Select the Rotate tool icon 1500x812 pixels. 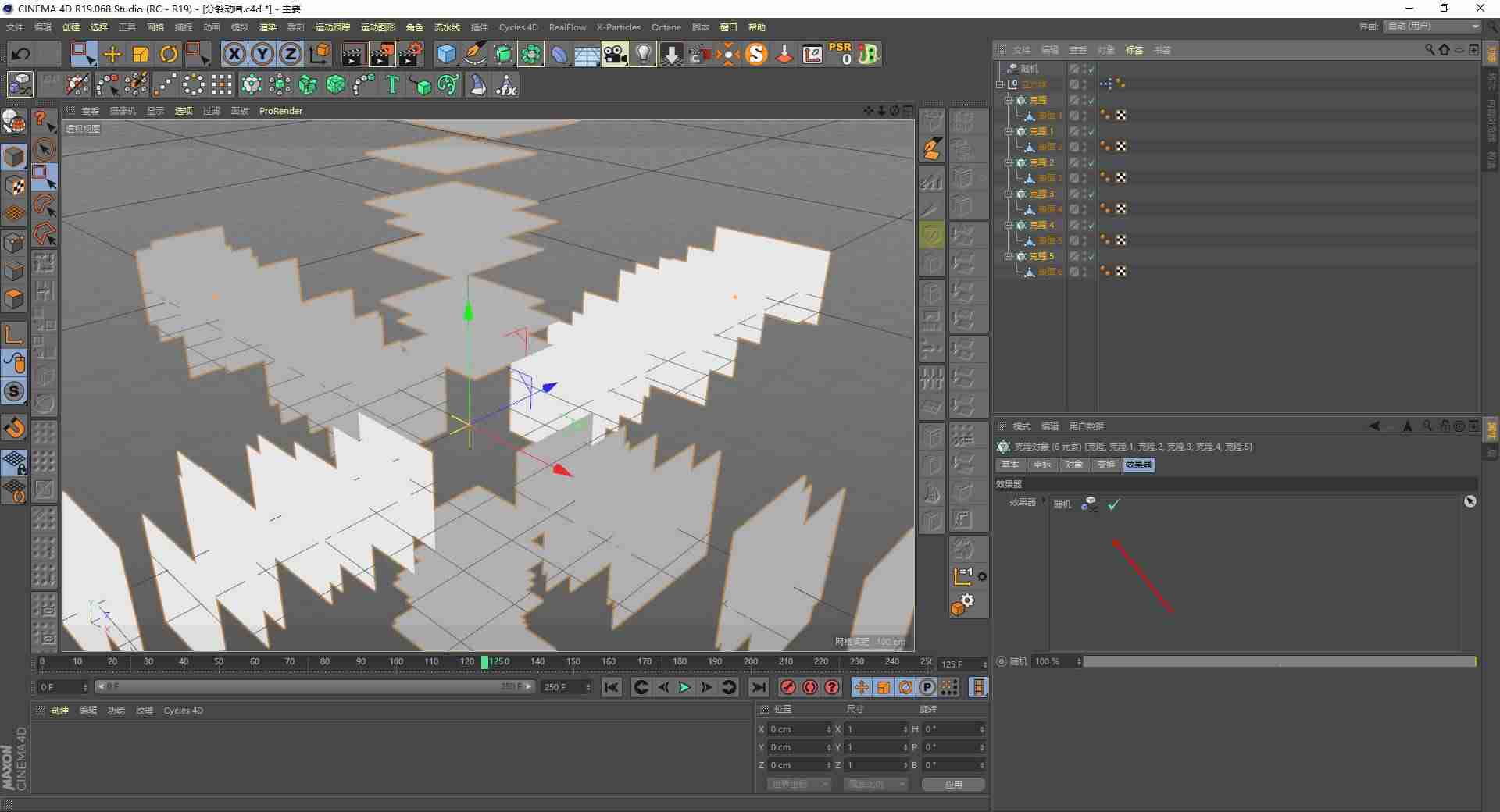coord(169,54)
